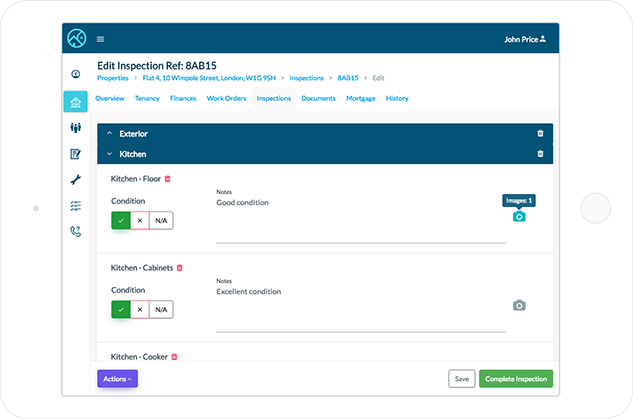Mark Kitchen Floor condition as fail
The height and width of the screenshot is (419, 633).
pos(140,220)
